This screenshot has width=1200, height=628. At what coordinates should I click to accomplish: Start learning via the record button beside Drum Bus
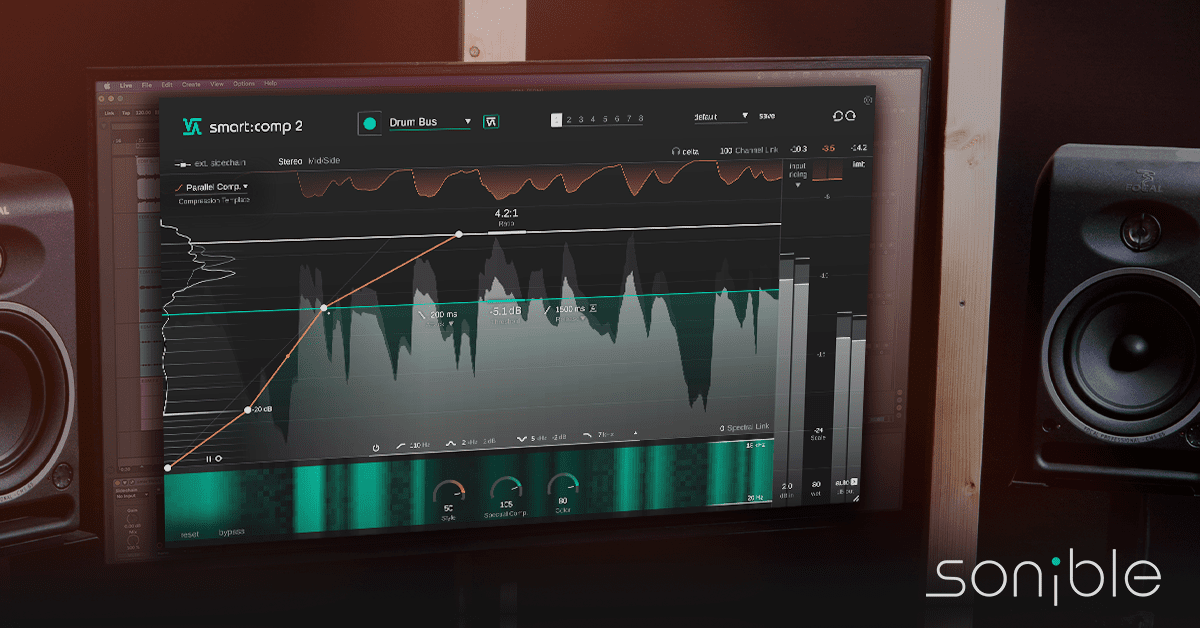click(x=370, y=120)
